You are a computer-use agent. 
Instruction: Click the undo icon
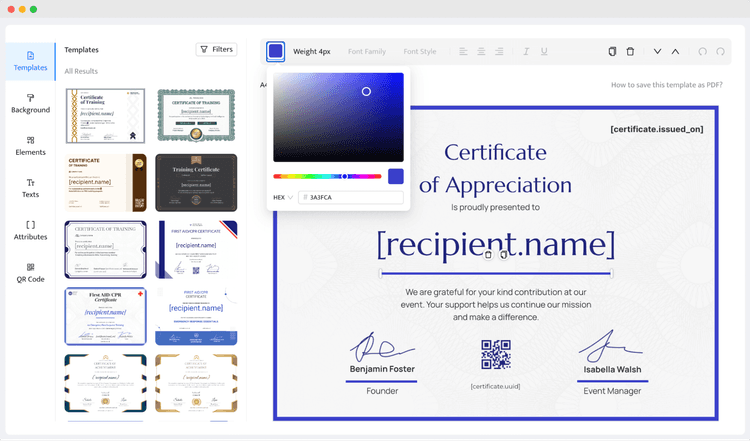tap(702, 51)
